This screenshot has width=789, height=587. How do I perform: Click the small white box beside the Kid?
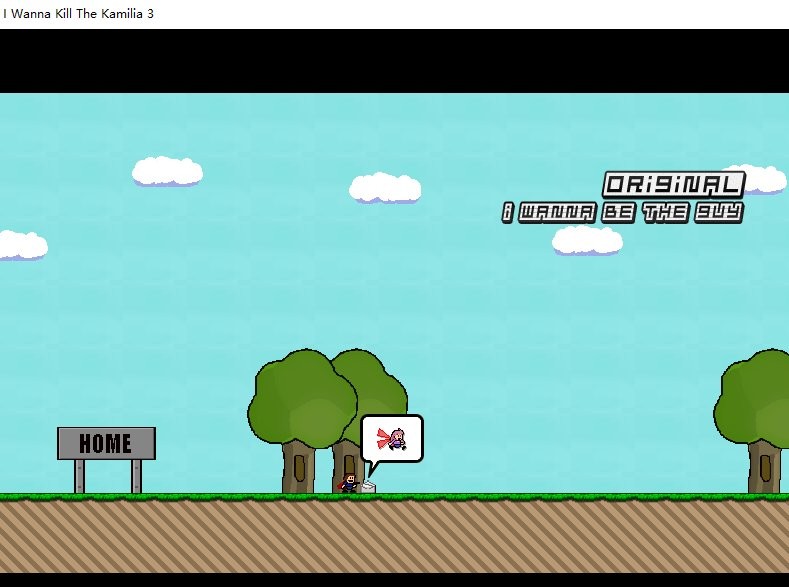pyautogui.click(x=368, y=486)
